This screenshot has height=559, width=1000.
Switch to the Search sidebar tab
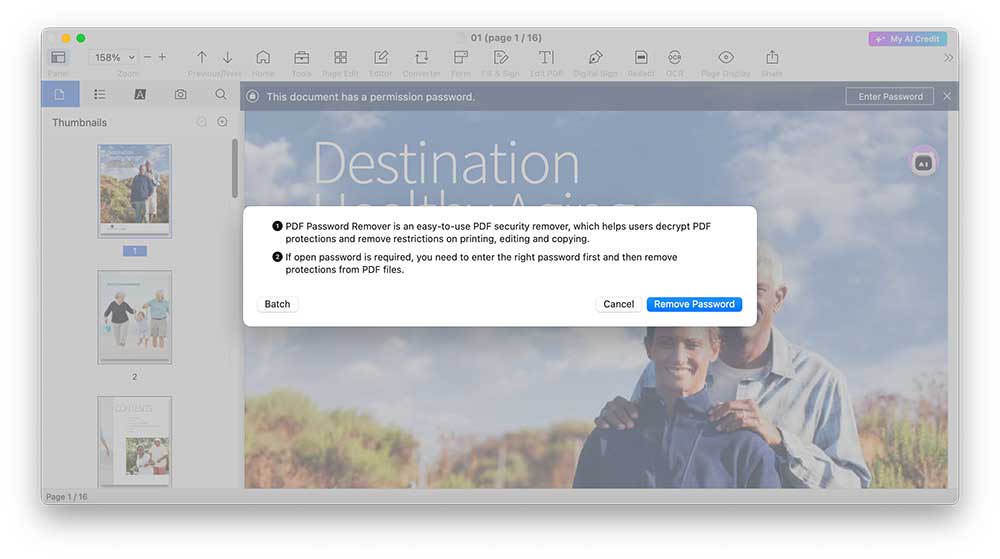221,94
